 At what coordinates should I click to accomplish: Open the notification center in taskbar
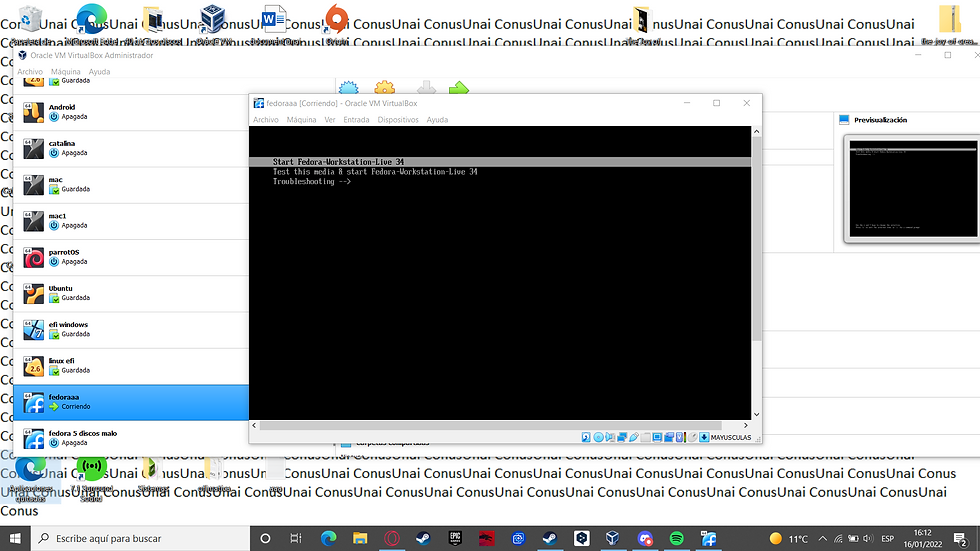[x=961, y=538]
